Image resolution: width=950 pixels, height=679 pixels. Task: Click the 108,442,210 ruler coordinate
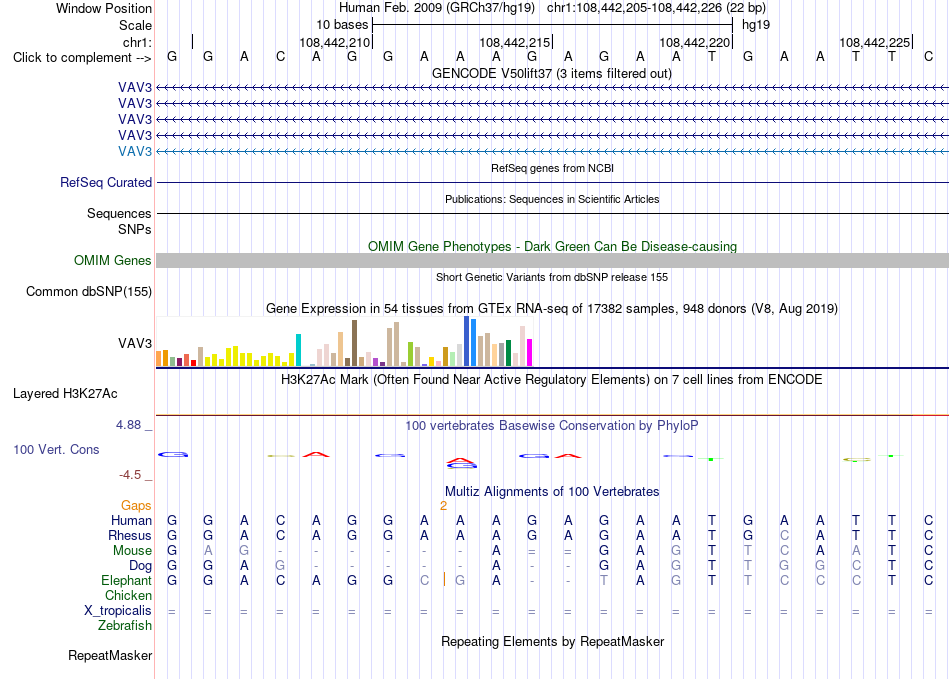(x=334, y=42)
